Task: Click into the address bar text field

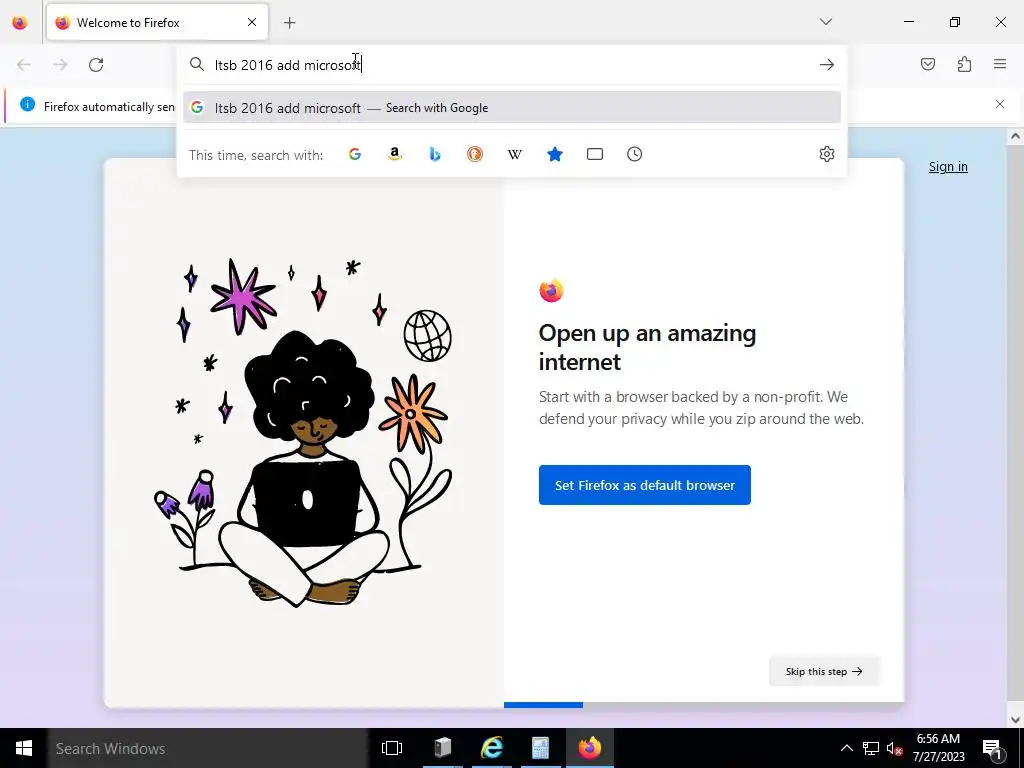Action: pyautogui.click(x=512, y=65)
